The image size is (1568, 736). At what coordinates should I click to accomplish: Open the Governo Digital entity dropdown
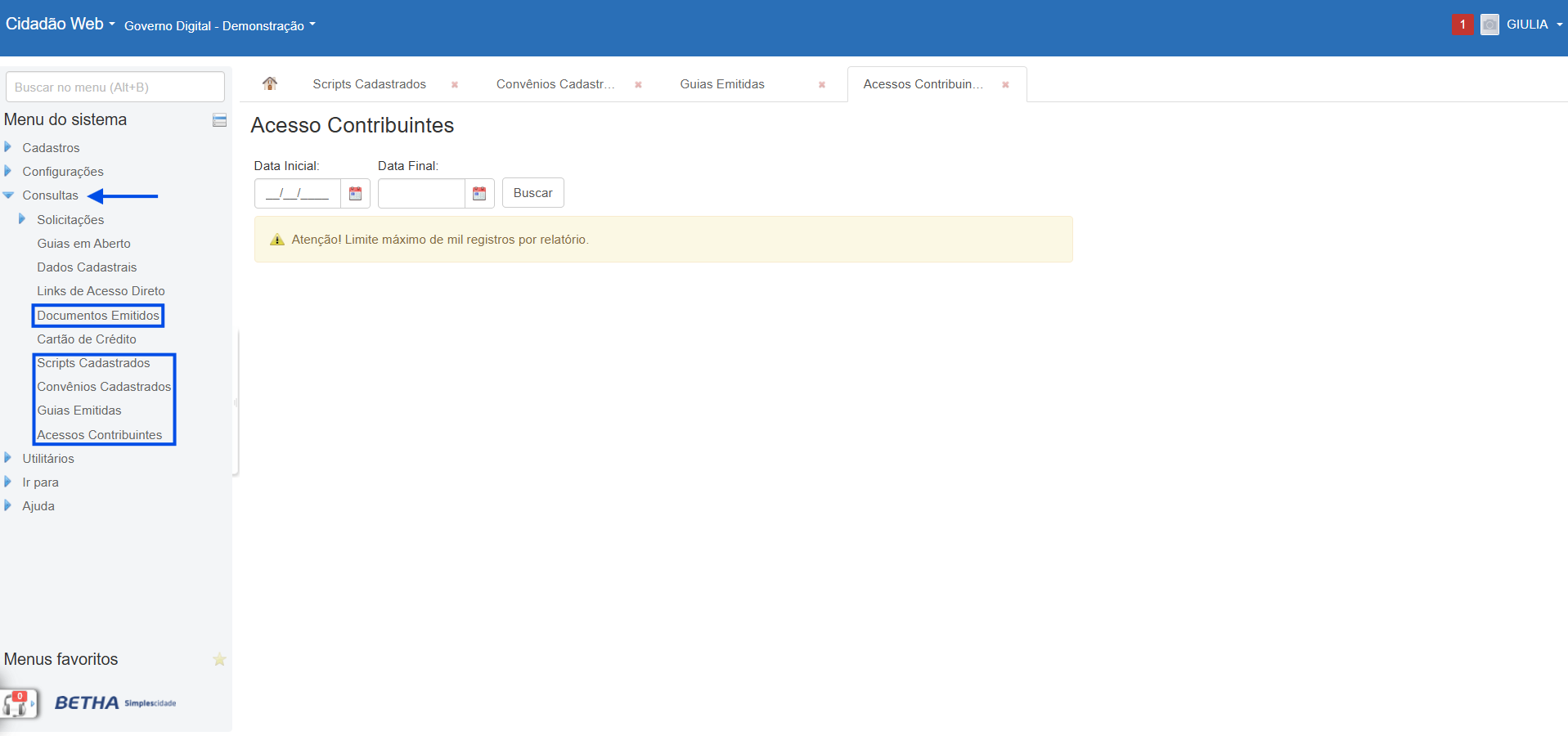point(219,26)
